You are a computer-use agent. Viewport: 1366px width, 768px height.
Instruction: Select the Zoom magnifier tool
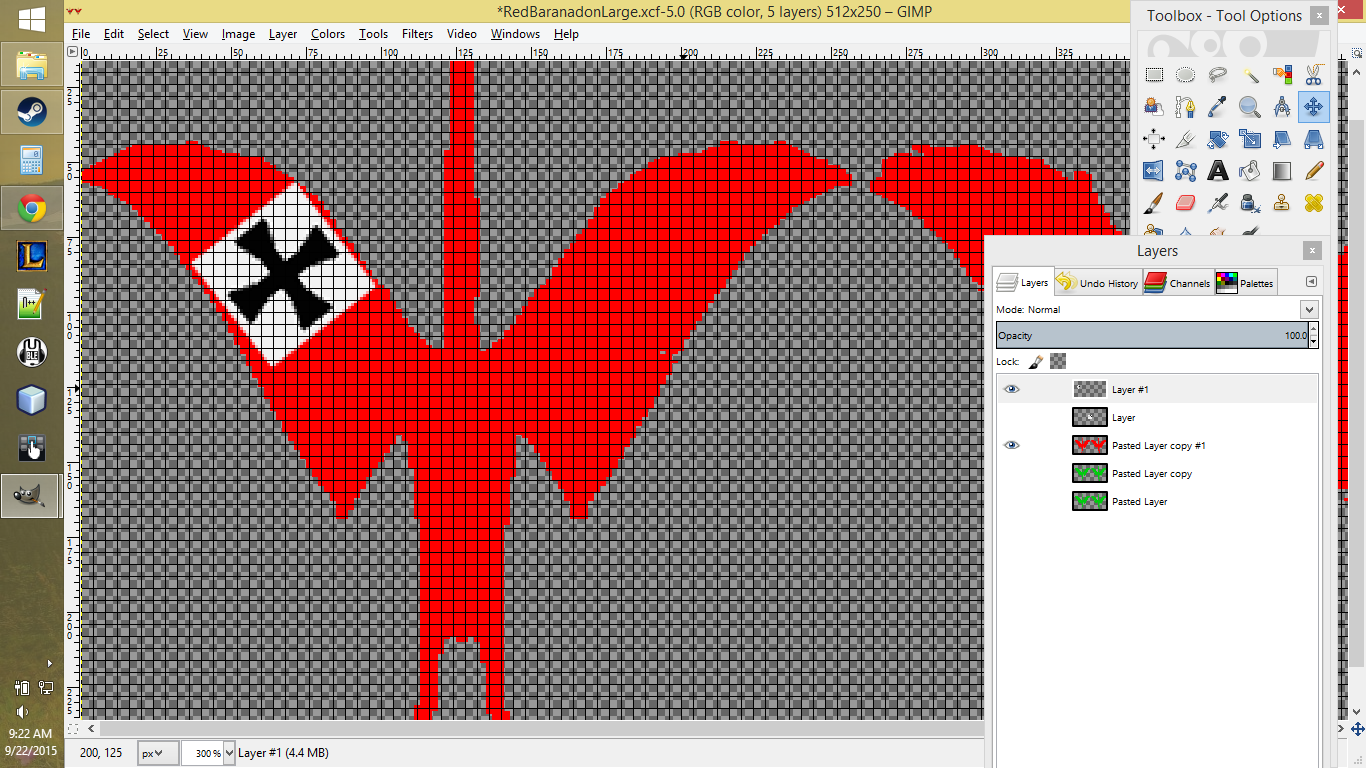[1250, 106]
